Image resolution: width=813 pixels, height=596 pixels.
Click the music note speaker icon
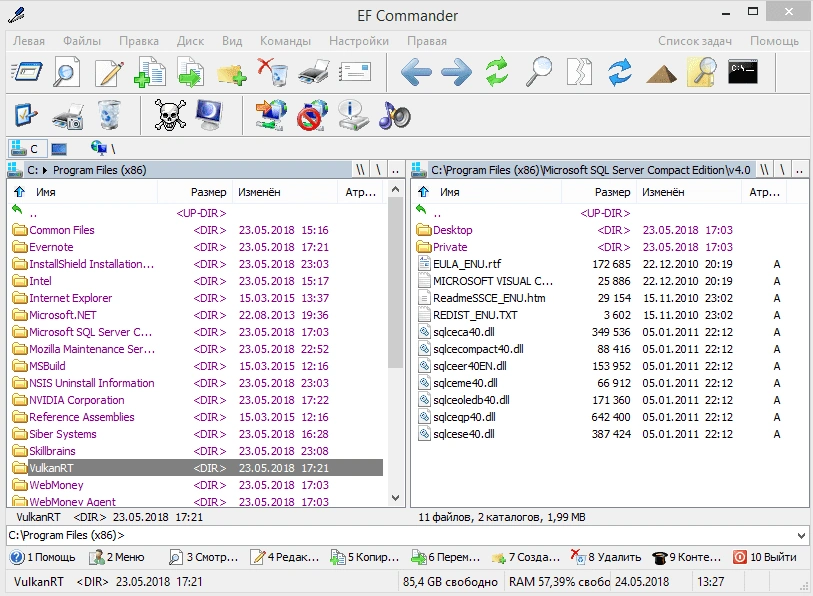(395, 115)
